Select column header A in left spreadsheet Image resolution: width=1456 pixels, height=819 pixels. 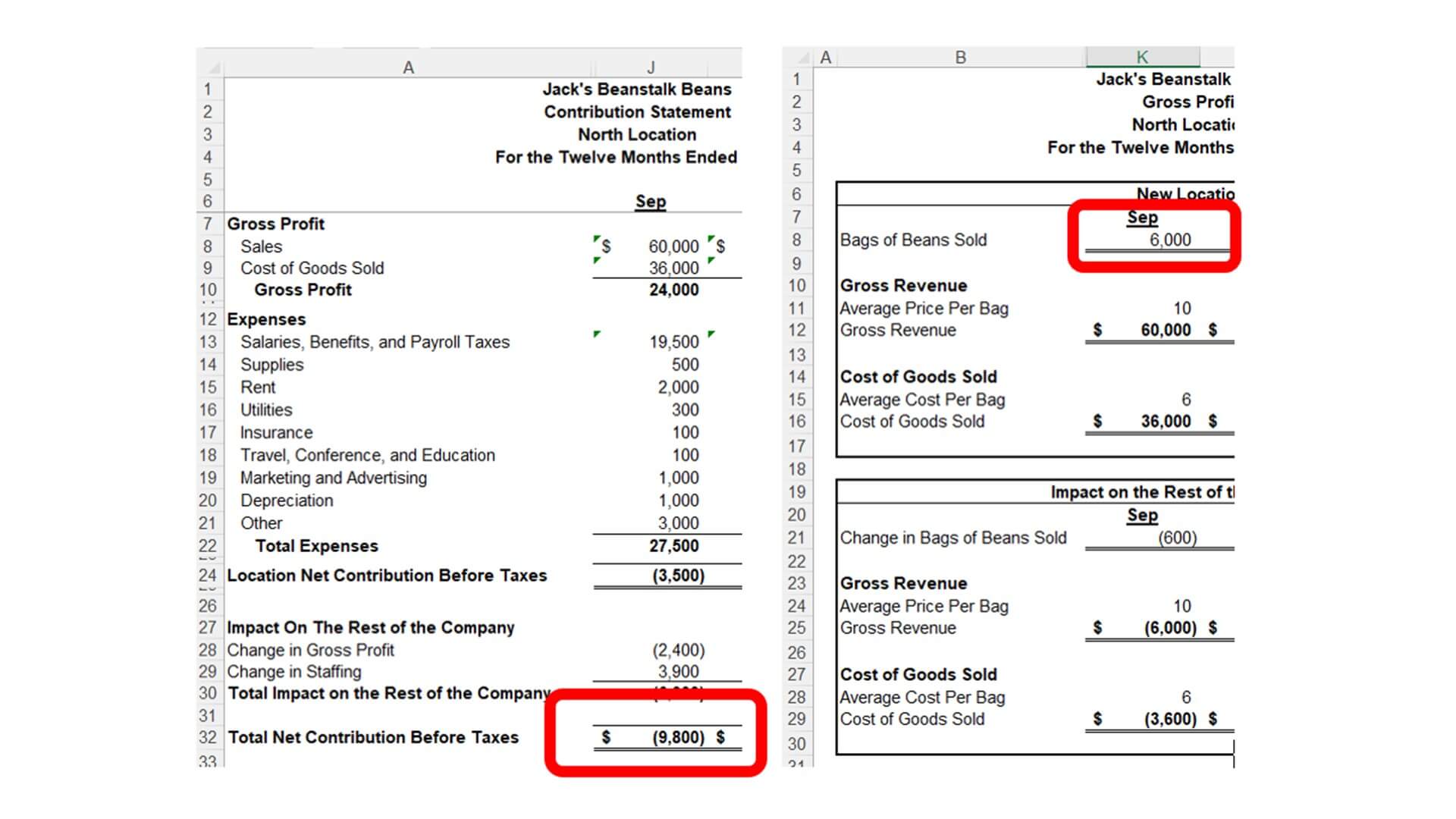[x=408, y=67]
